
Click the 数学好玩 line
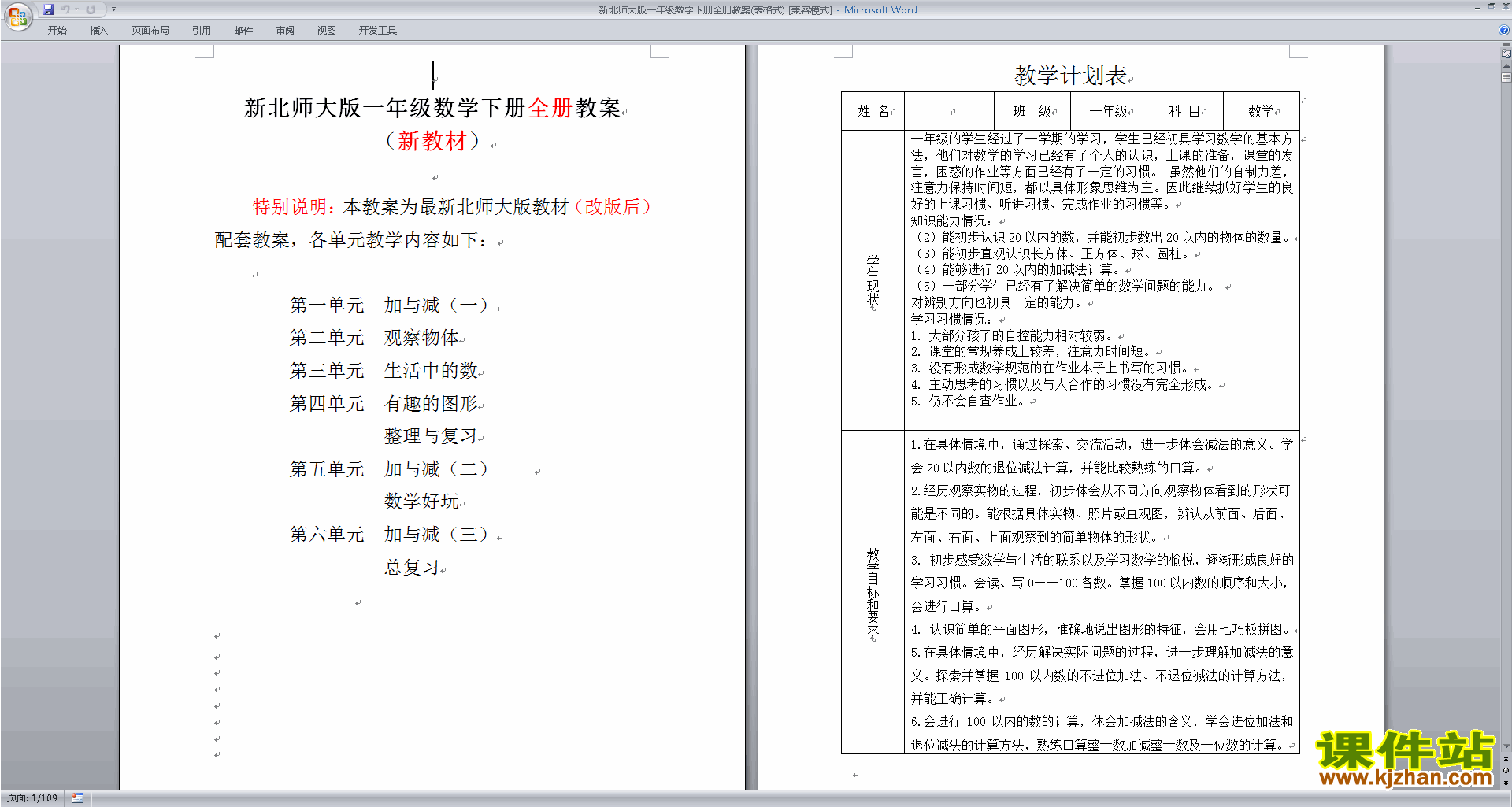coord(421,502)
